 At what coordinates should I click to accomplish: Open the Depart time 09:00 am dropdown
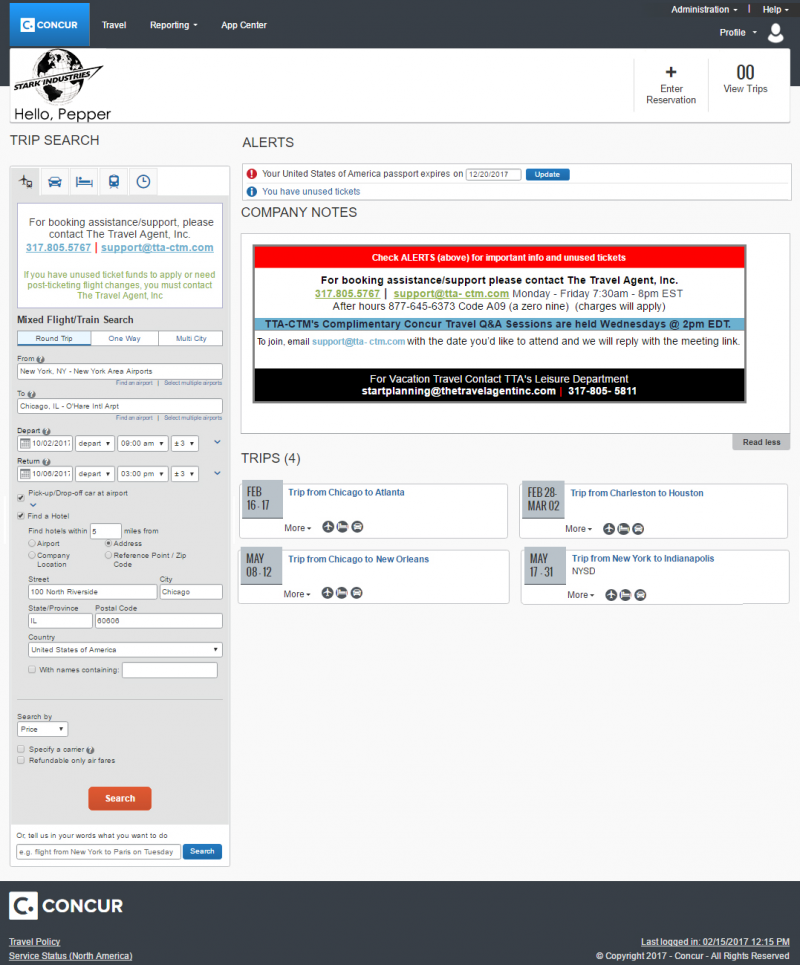coord(143,443)
